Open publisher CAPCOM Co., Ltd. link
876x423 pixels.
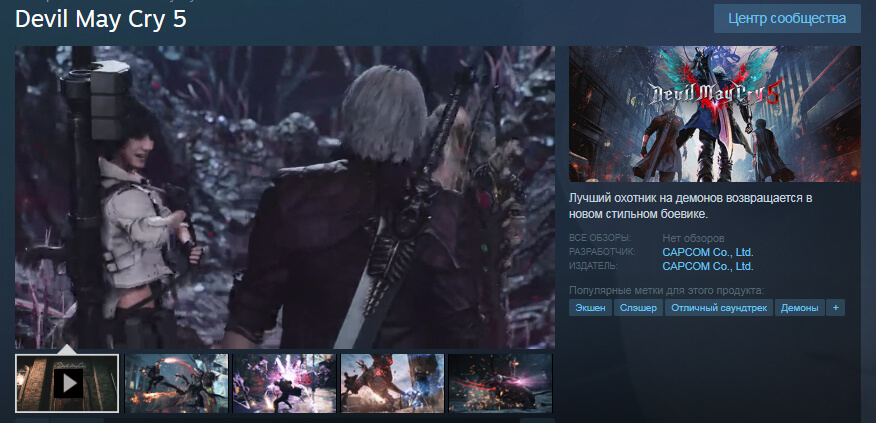pyautogui.click(x=708, y=267)
